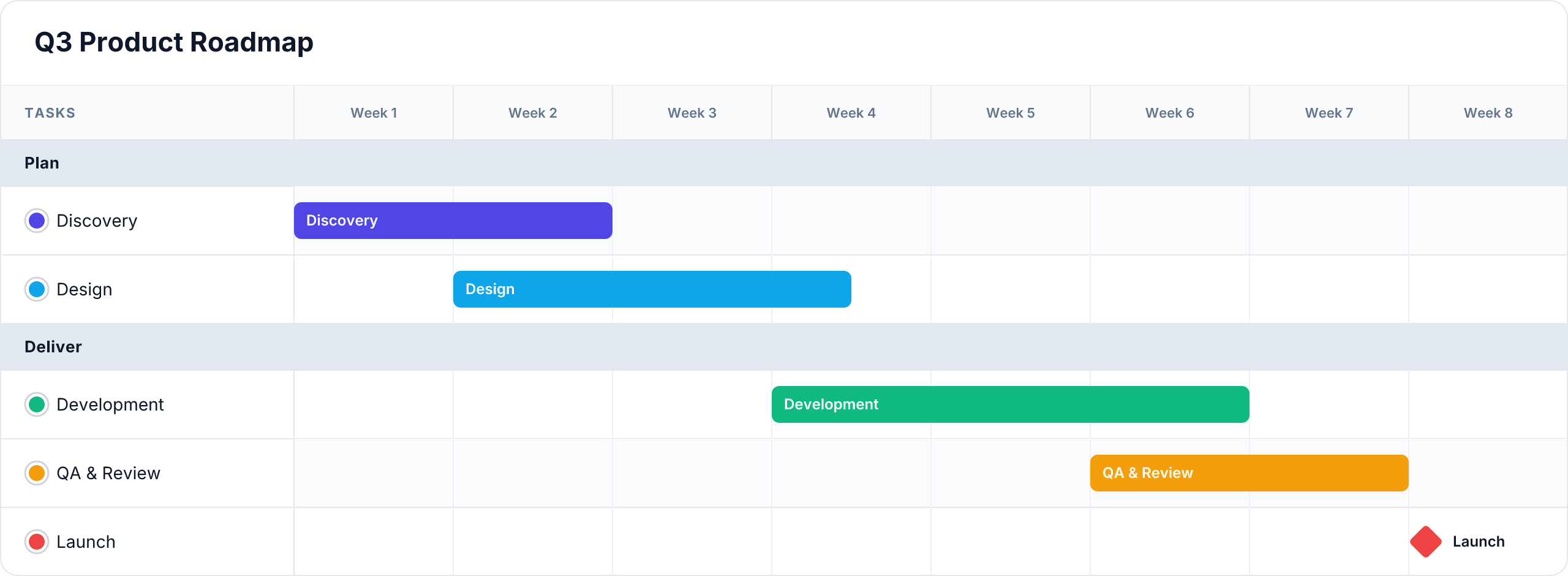Click the red Launch status dot
Image resolution: width=1568 pixels, height=576 pixels.
(37, 542)
